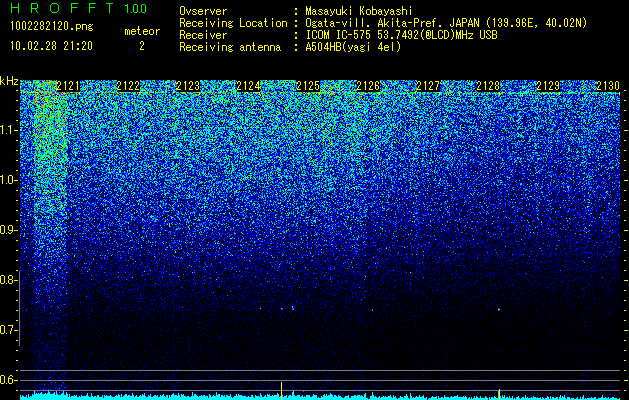This screenshot has width=629, height=400.
Task: Click the 2124 time axis label
Action: click(248, 86)
